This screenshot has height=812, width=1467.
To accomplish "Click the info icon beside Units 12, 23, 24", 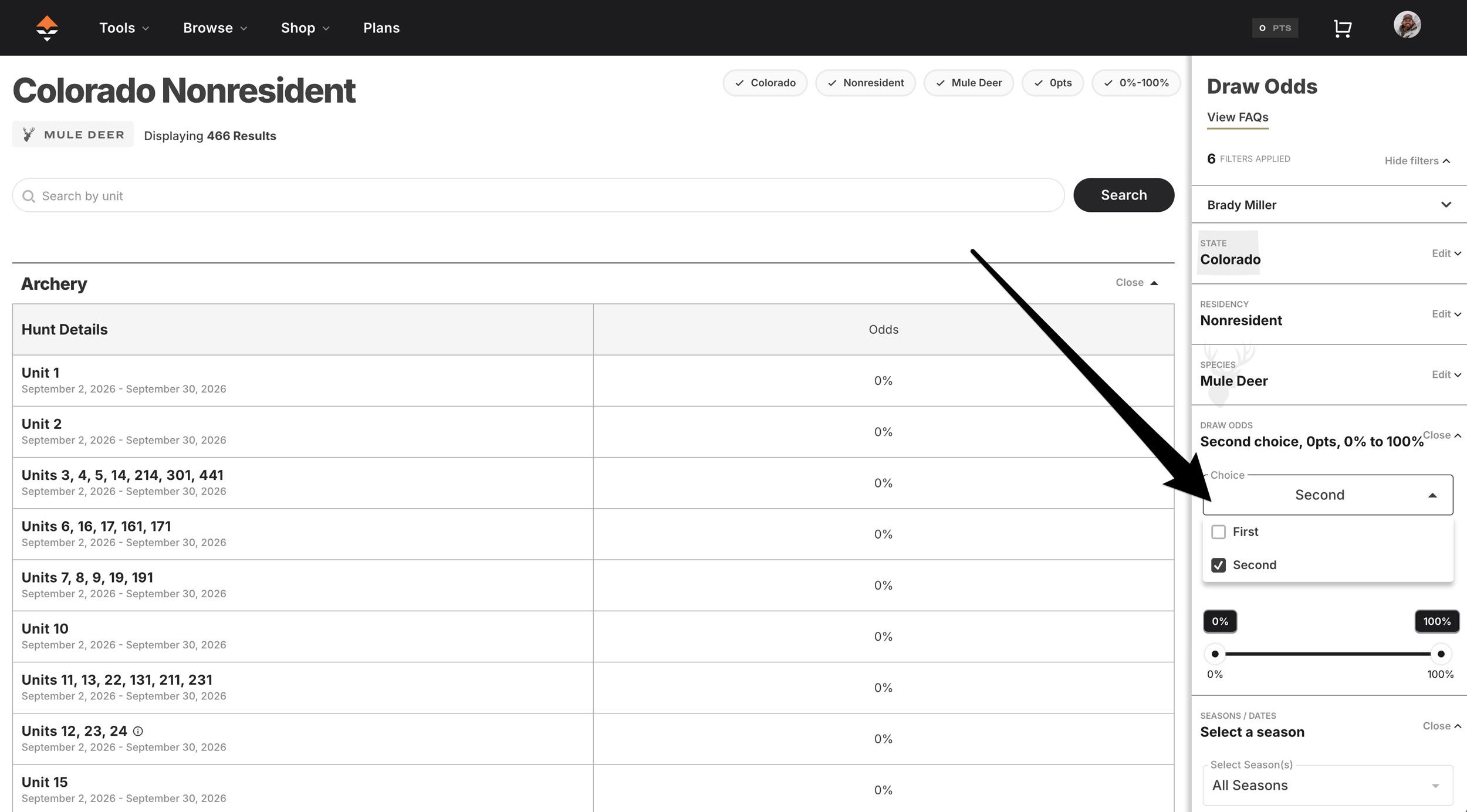I will 138,731.
